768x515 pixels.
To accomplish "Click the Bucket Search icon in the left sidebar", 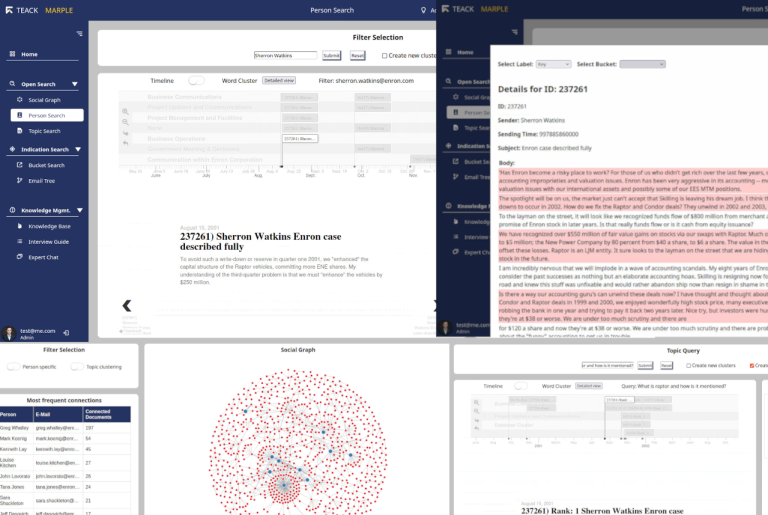I will pos(20,165).
